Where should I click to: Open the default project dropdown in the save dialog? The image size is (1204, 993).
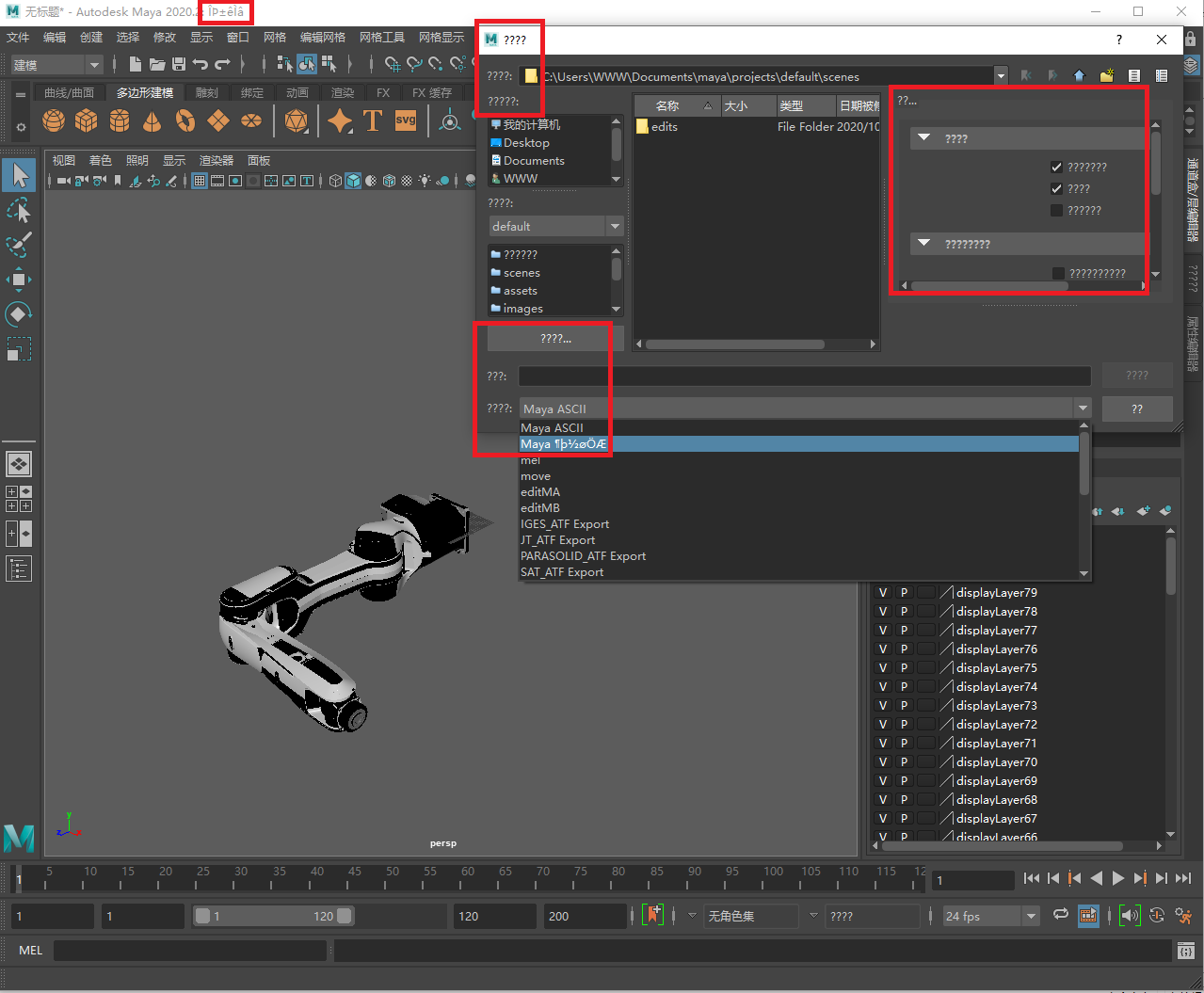click(615, 226)
